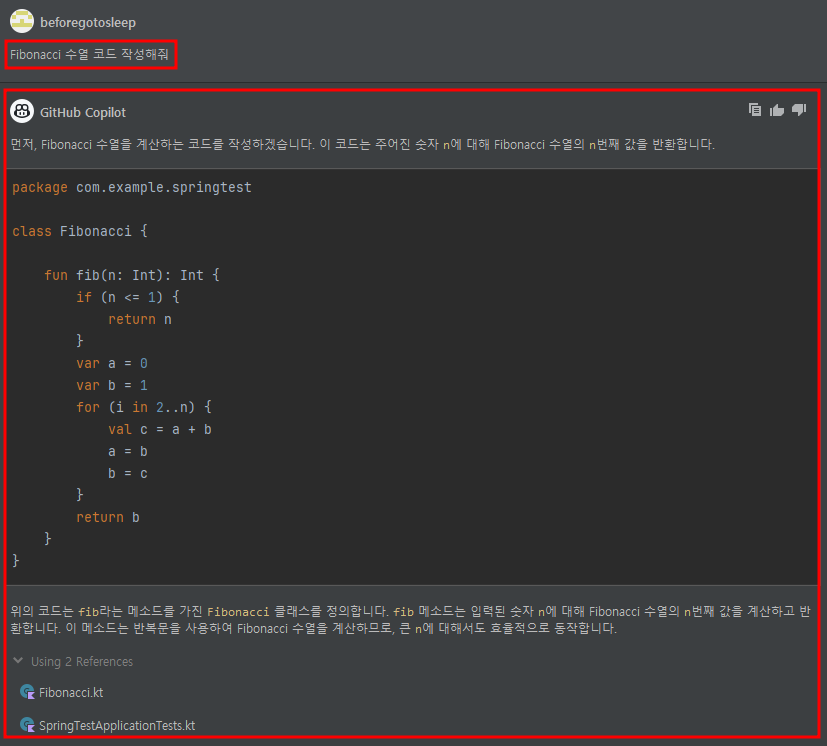Viewport: 827px width, 746px height.
Task: Open the SpringTestApplicationTests.kt reference
Action: (117, 725)
